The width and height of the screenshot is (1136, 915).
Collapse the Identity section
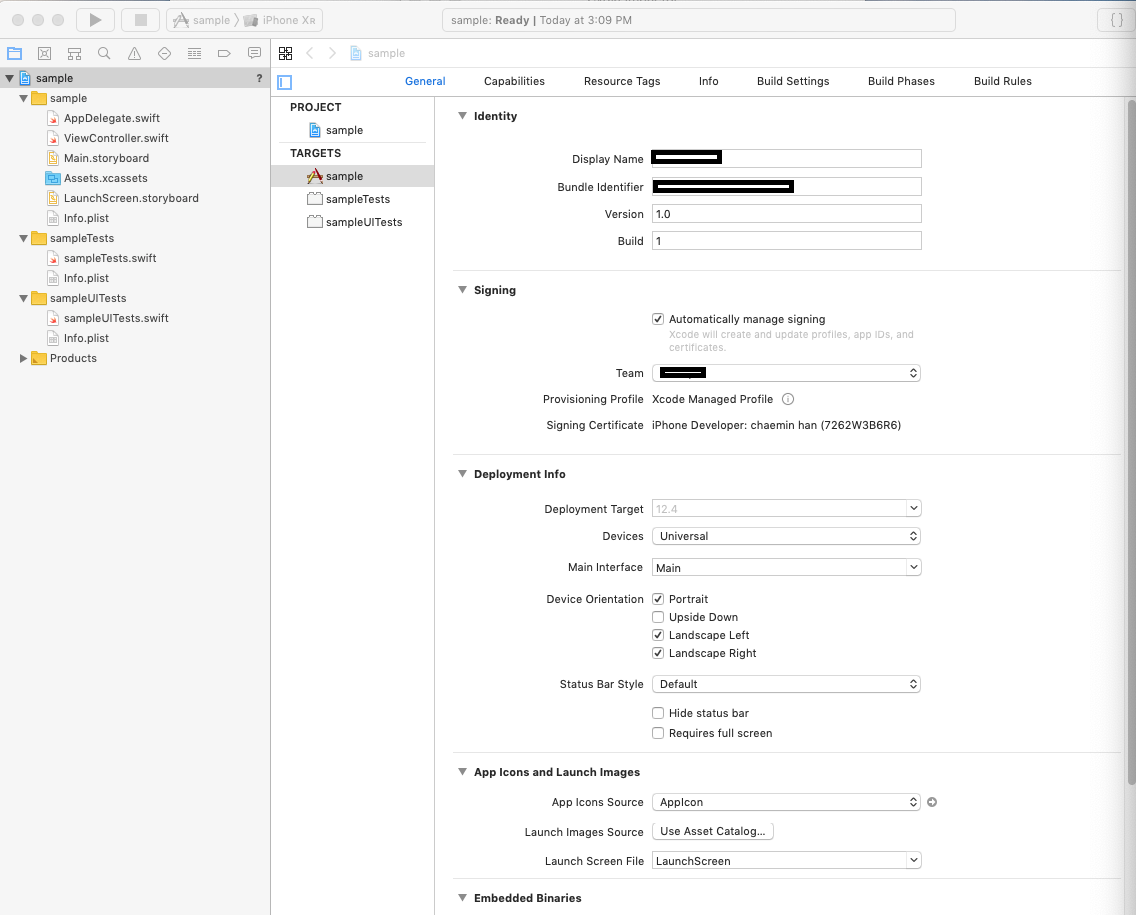click(x=462, y=116)
